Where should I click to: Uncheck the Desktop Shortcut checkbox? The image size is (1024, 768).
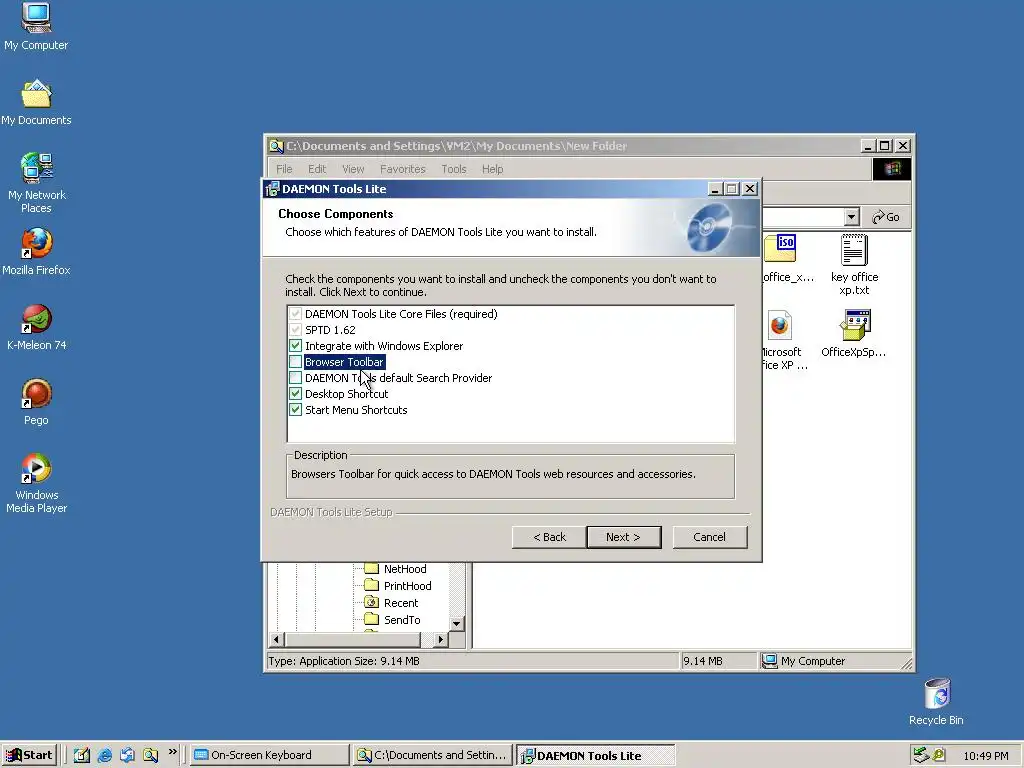tap(295, 394)
